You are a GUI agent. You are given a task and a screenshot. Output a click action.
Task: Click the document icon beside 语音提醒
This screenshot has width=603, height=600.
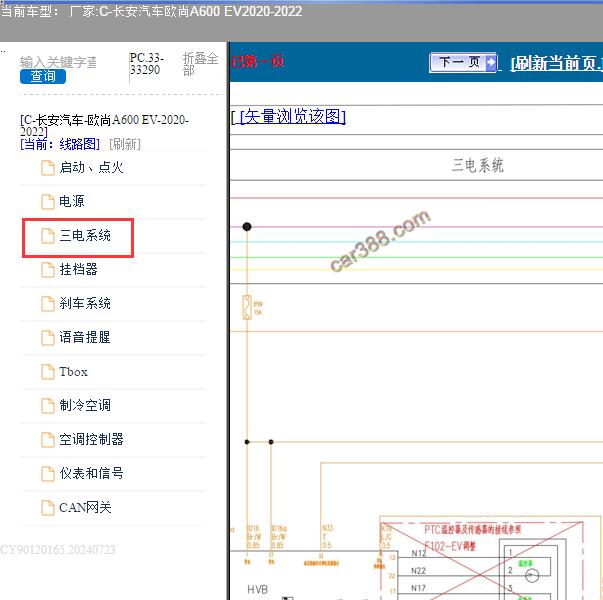pyautogui.click(x=48, y=338)
